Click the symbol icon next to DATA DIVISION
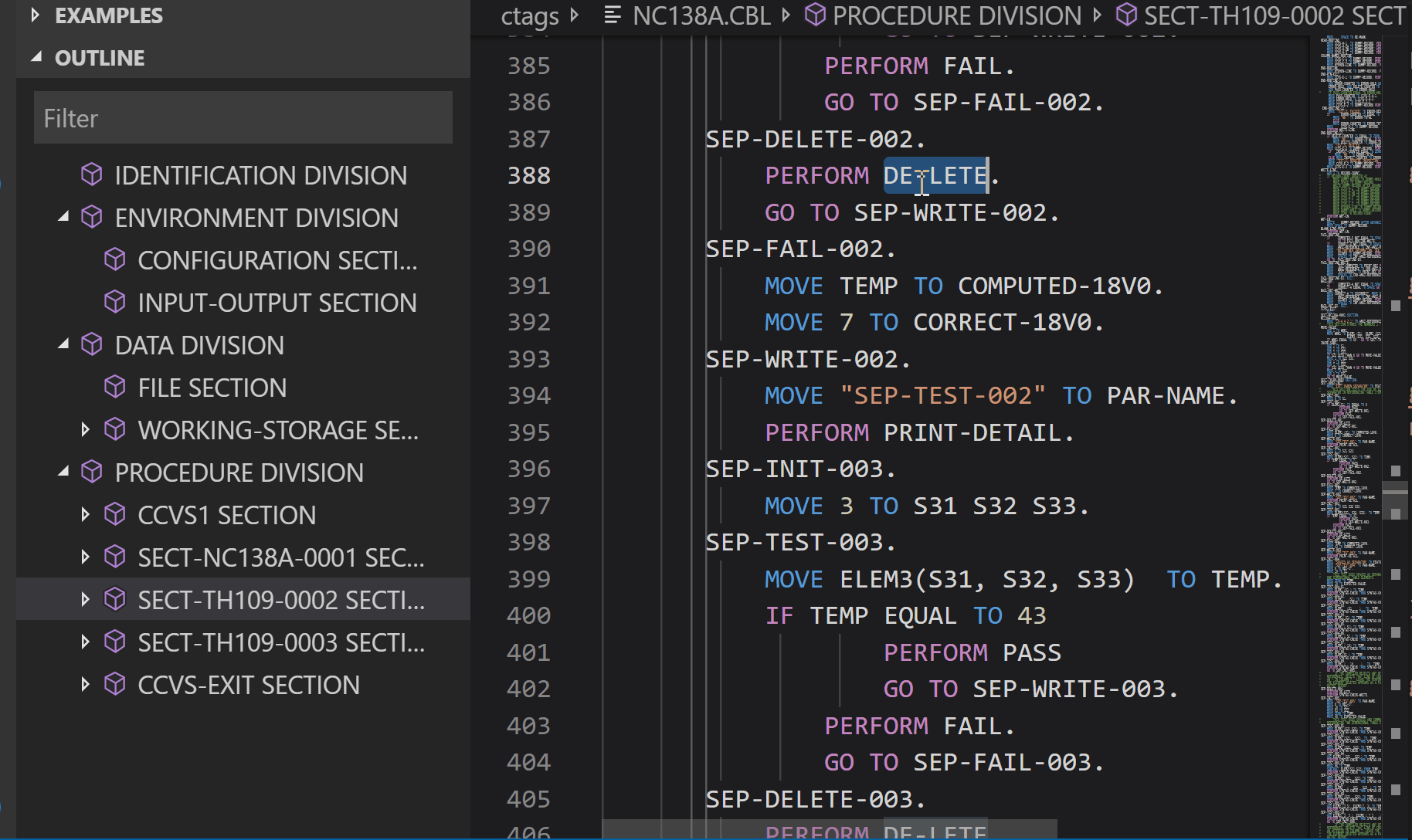 click(91, 344)
